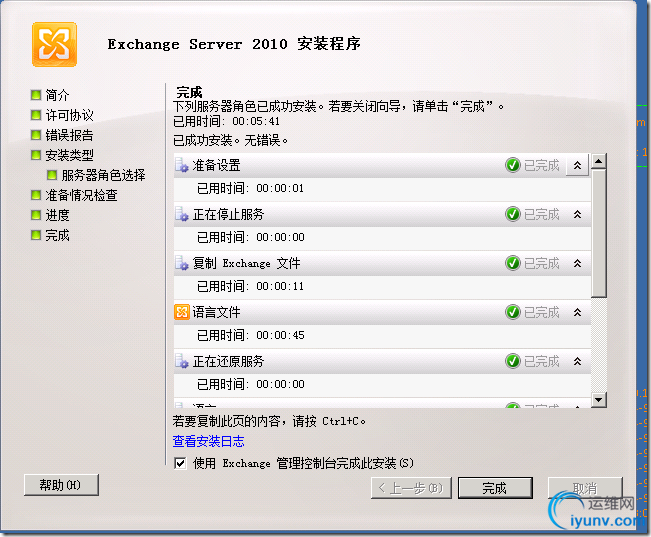Click the 完成 button
Image resolution: width=651 pixels, height=537 pixels.
pyautogui.click(x=495, y=488)
